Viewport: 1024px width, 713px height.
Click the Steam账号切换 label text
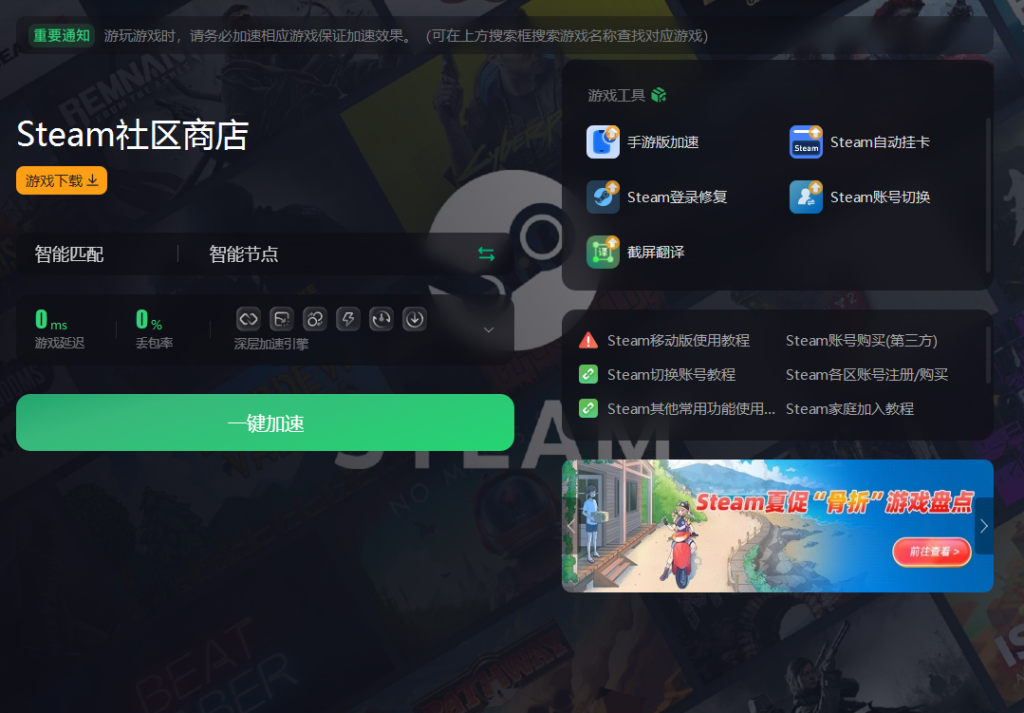[x=880, y=197]
